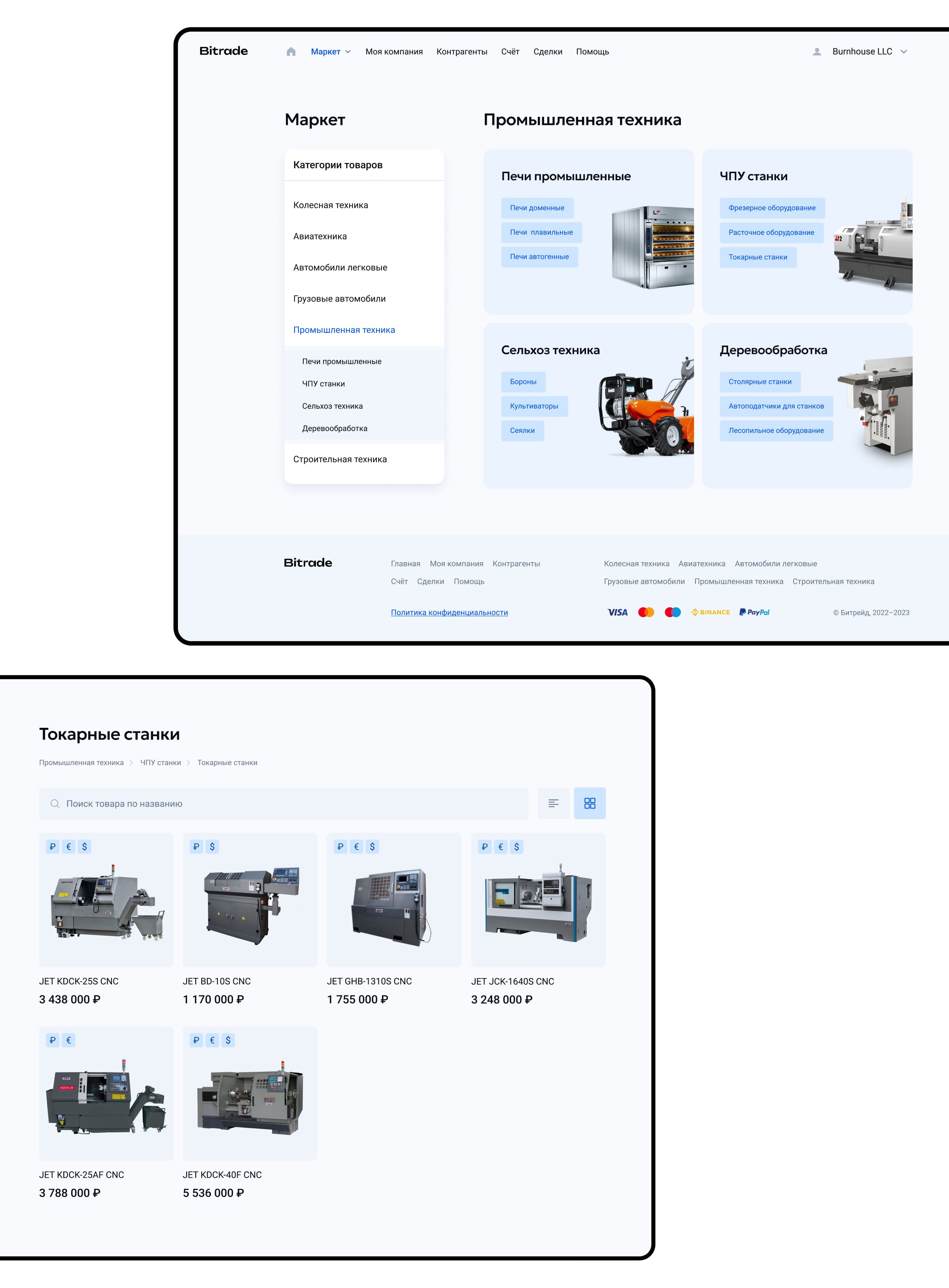Screen dimensions: 949x1288
Task: Open Сделки in top navigation
Action: [x=548, y=52]
